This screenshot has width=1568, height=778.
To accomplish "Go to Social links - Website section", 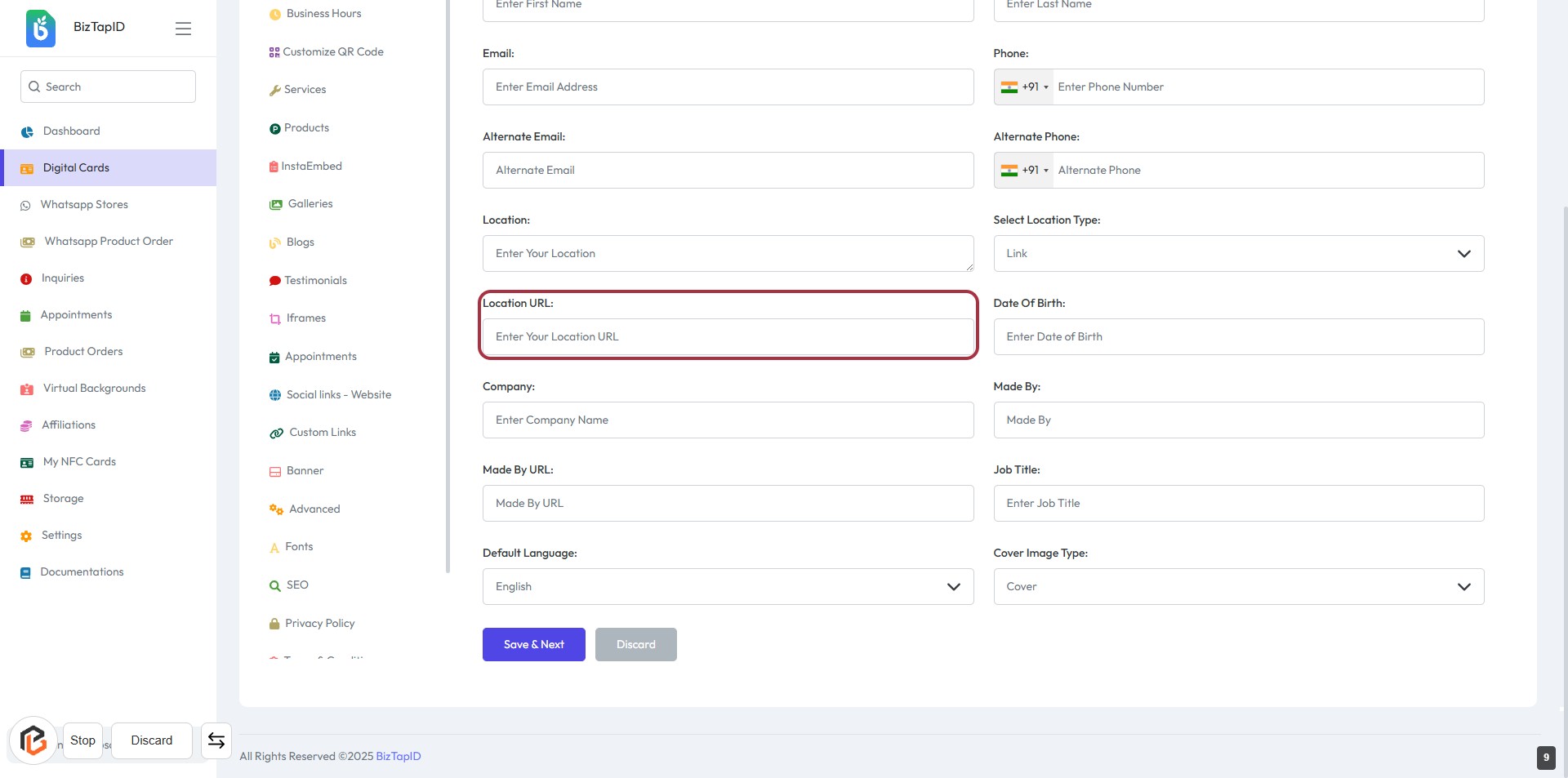I will coord(338,395).
